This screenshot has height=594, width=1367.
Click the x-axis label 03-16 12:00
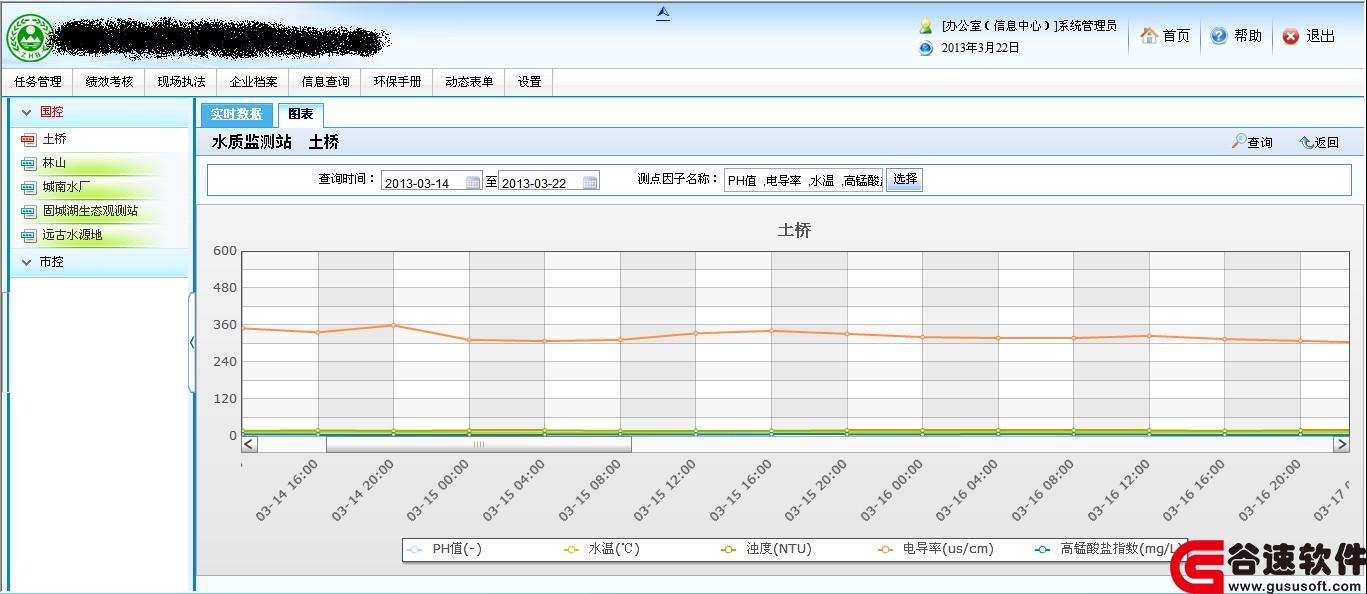tap(1118, 490)
